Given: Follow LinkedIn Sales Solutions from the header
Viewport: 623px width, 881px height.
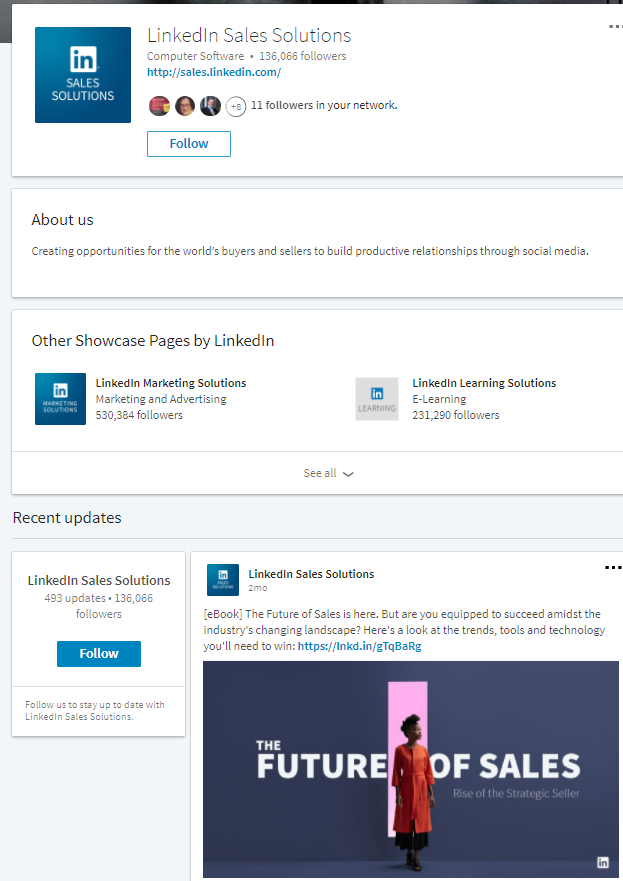Looking at the screenshot, I should pos(188,143).
